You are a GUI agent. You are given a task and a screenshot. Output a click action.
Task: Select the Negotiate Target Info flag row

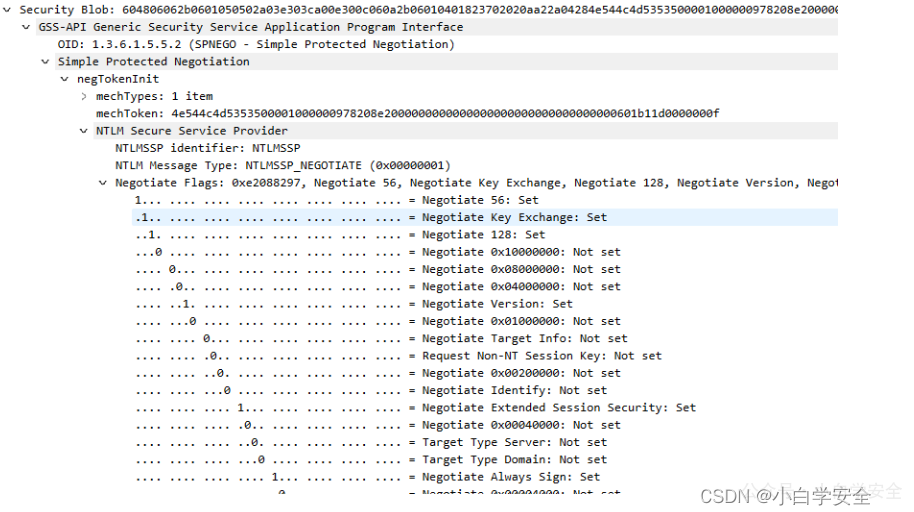click(381, 339)
